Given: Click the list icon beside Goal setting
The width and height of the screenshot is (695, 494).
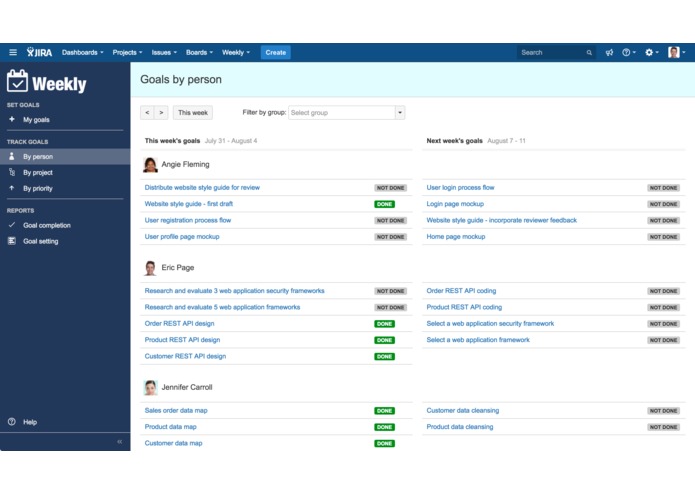Looking at the screenshot, I should (x=12, y=241).
